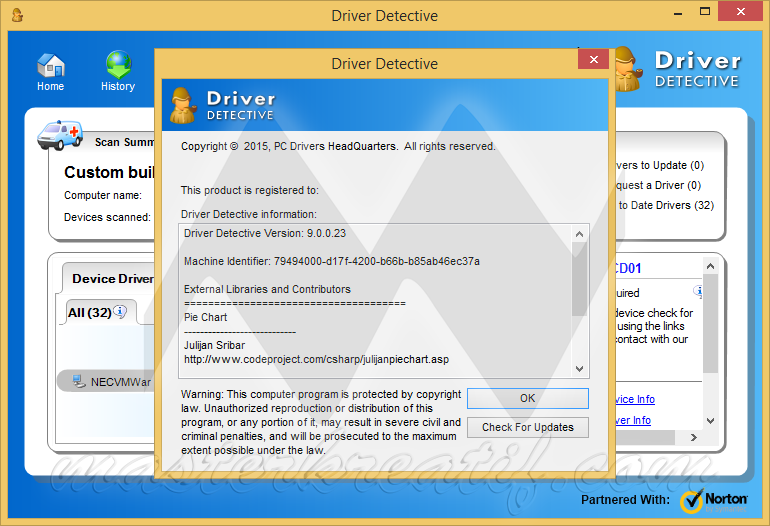The height and width of the screenshot is (526, 770).
Task: Click up arrow of right panel scrollbar
Action: pyautogui.click(x=710, y=266)
